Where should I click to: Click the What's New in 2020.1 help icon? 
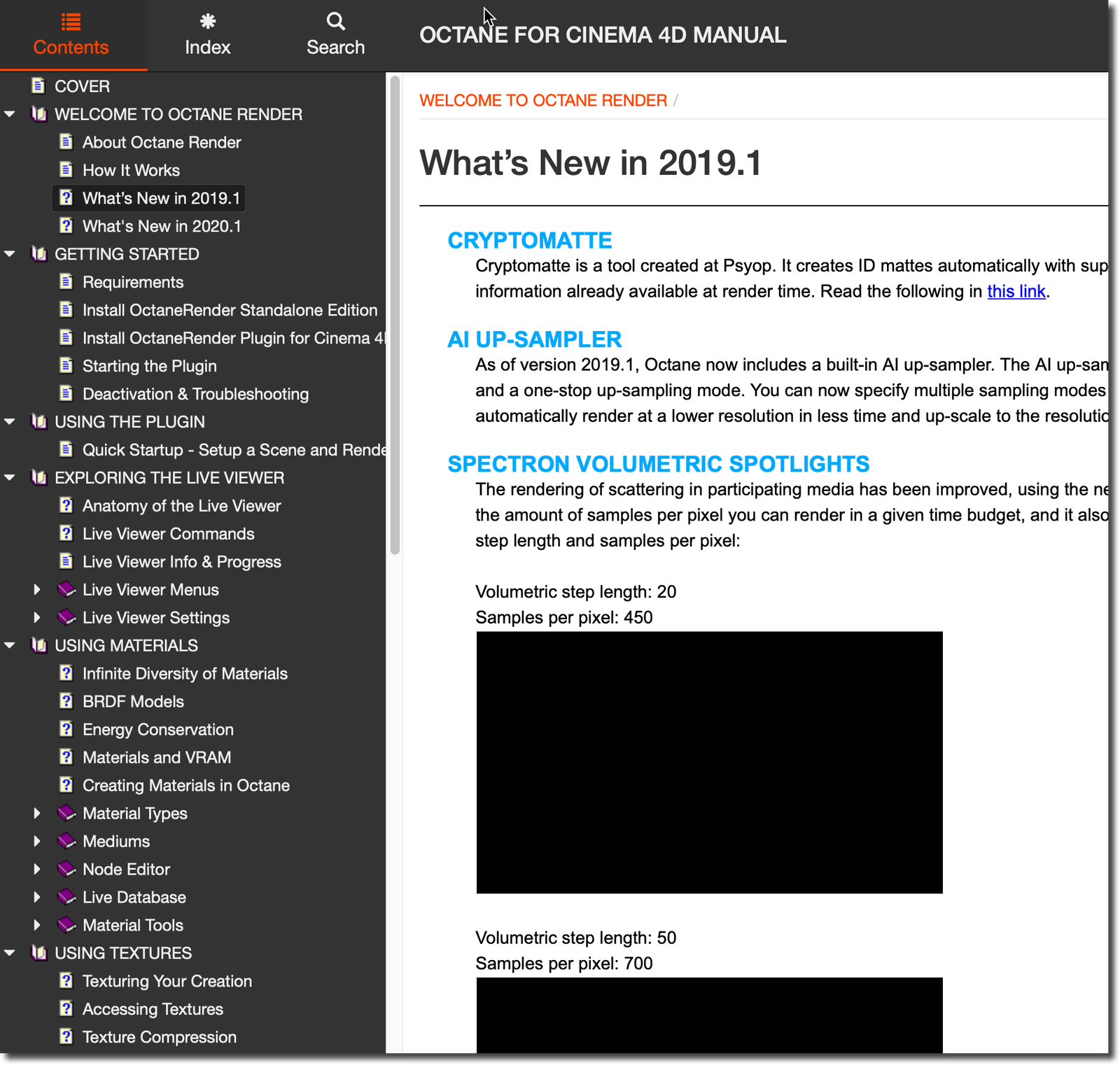[66, 226]
